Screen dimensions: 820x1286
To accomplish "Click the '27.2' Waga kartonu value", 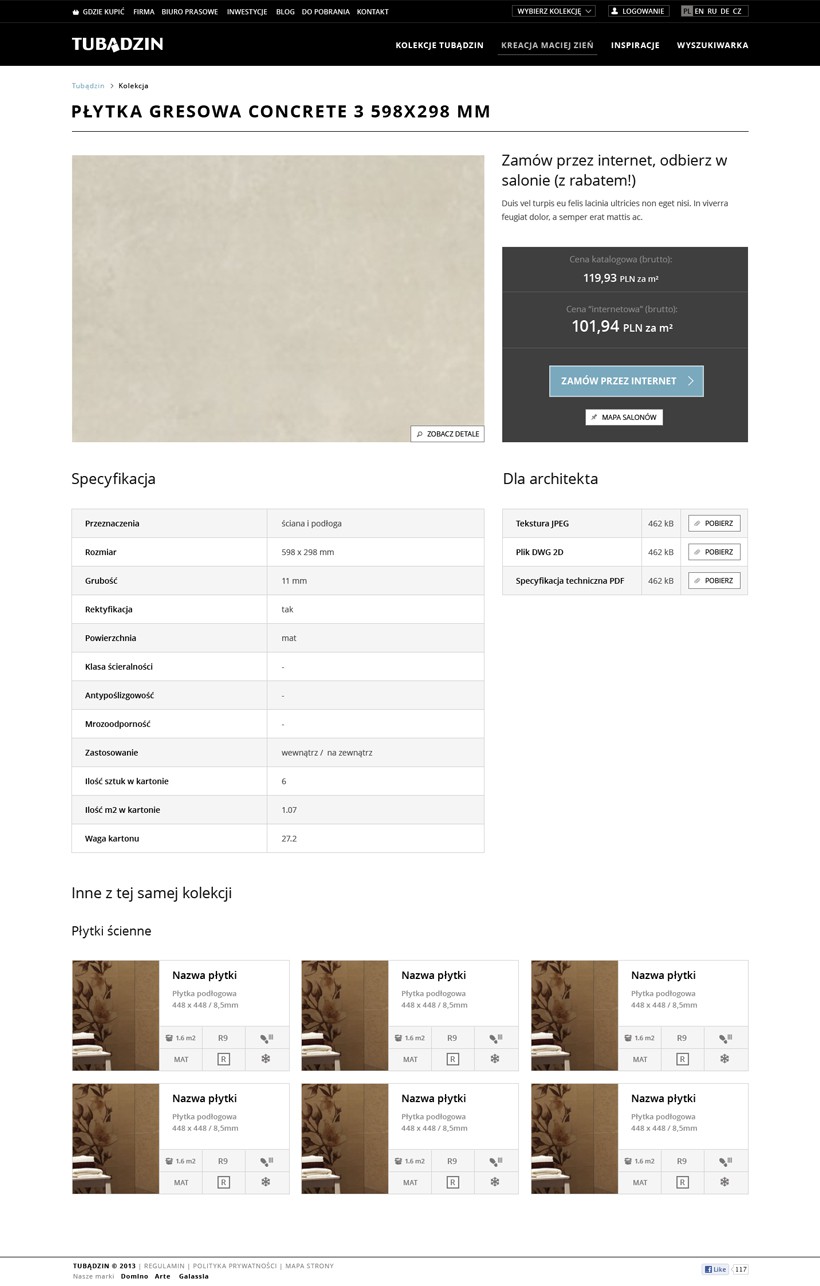I will point(289,838).
